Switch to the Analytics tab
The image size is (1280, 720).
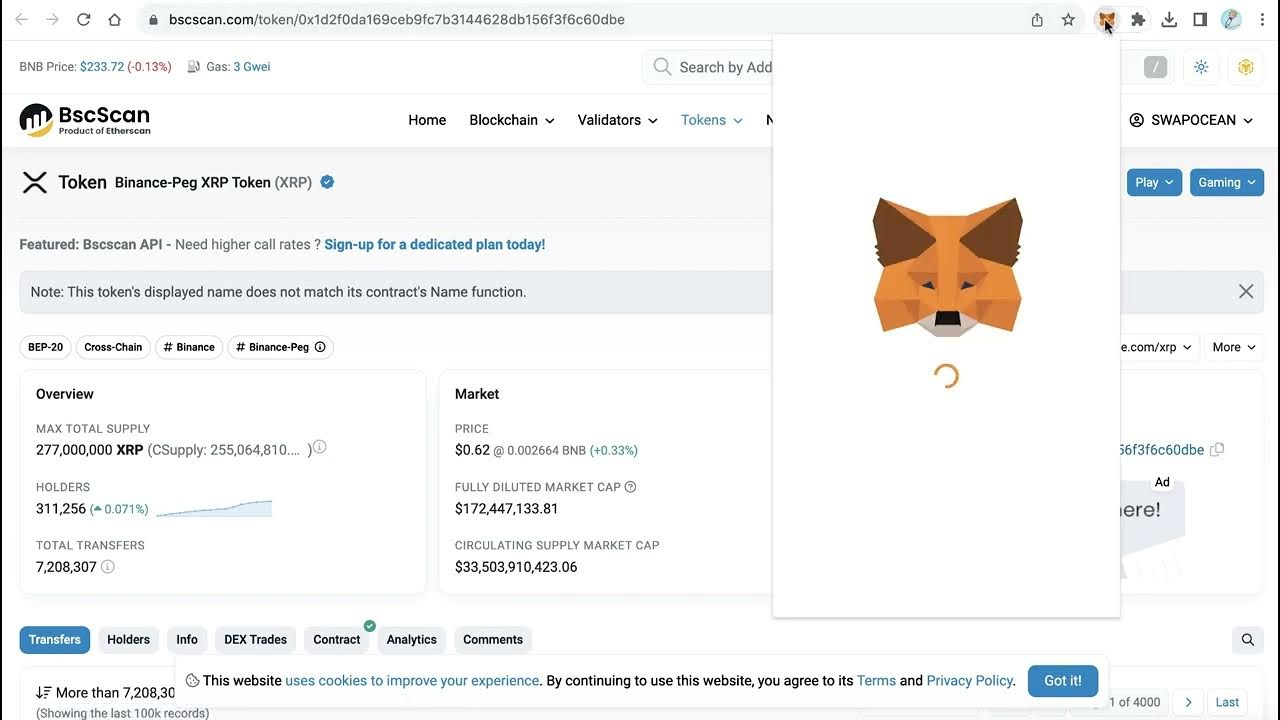point(412,640)
